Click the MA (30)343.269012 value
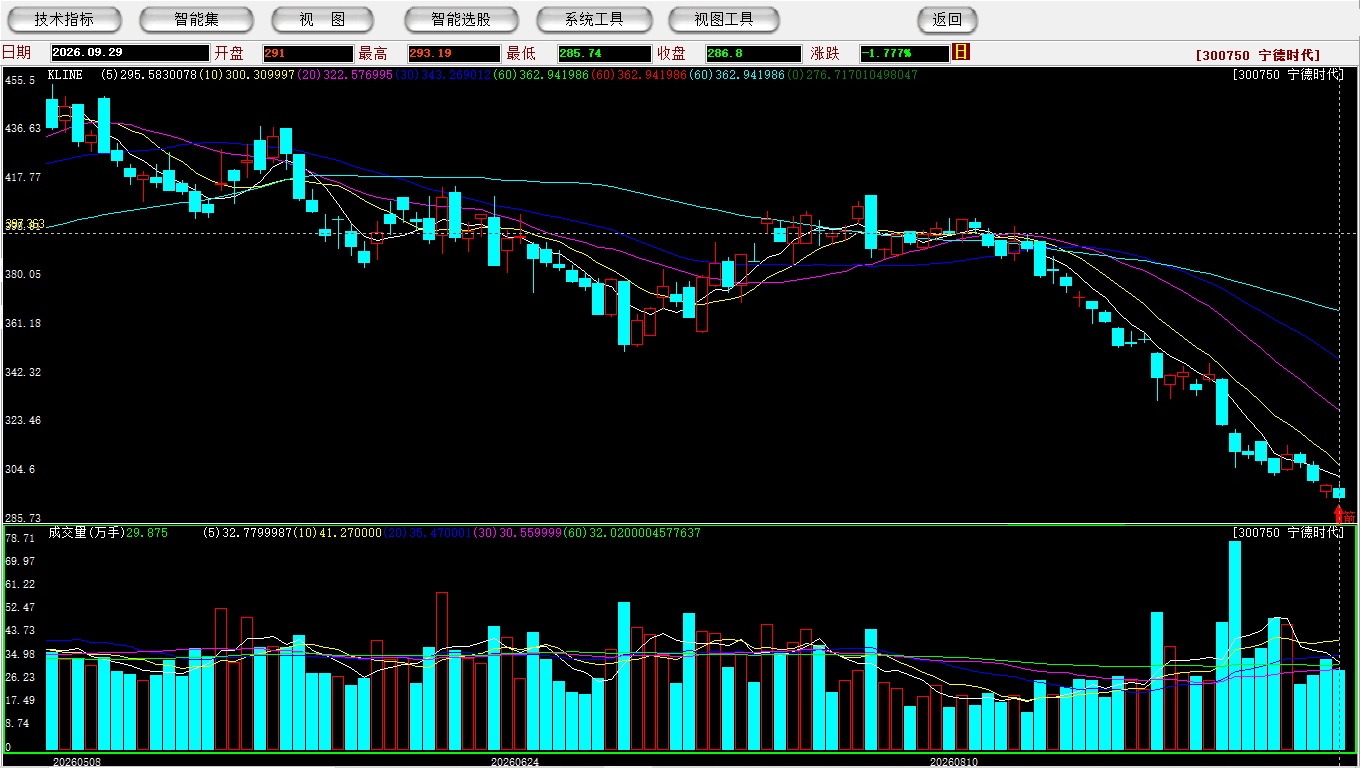The height and width of the screenshot is (768, 1360). 442,75
